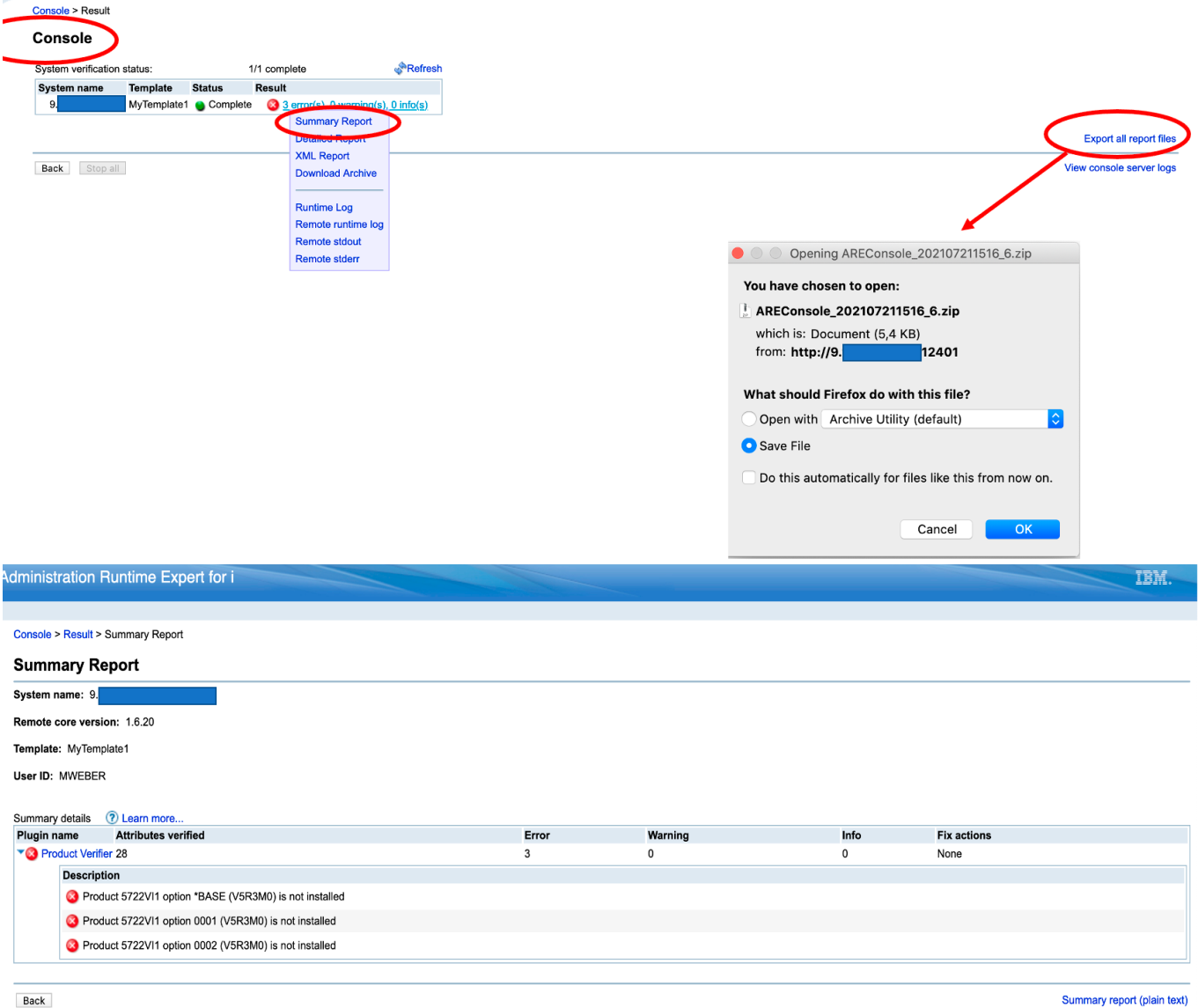This screenshot has height=1008, width=1198.
Task: Click the Warning column header
Action: pos(668,835)
